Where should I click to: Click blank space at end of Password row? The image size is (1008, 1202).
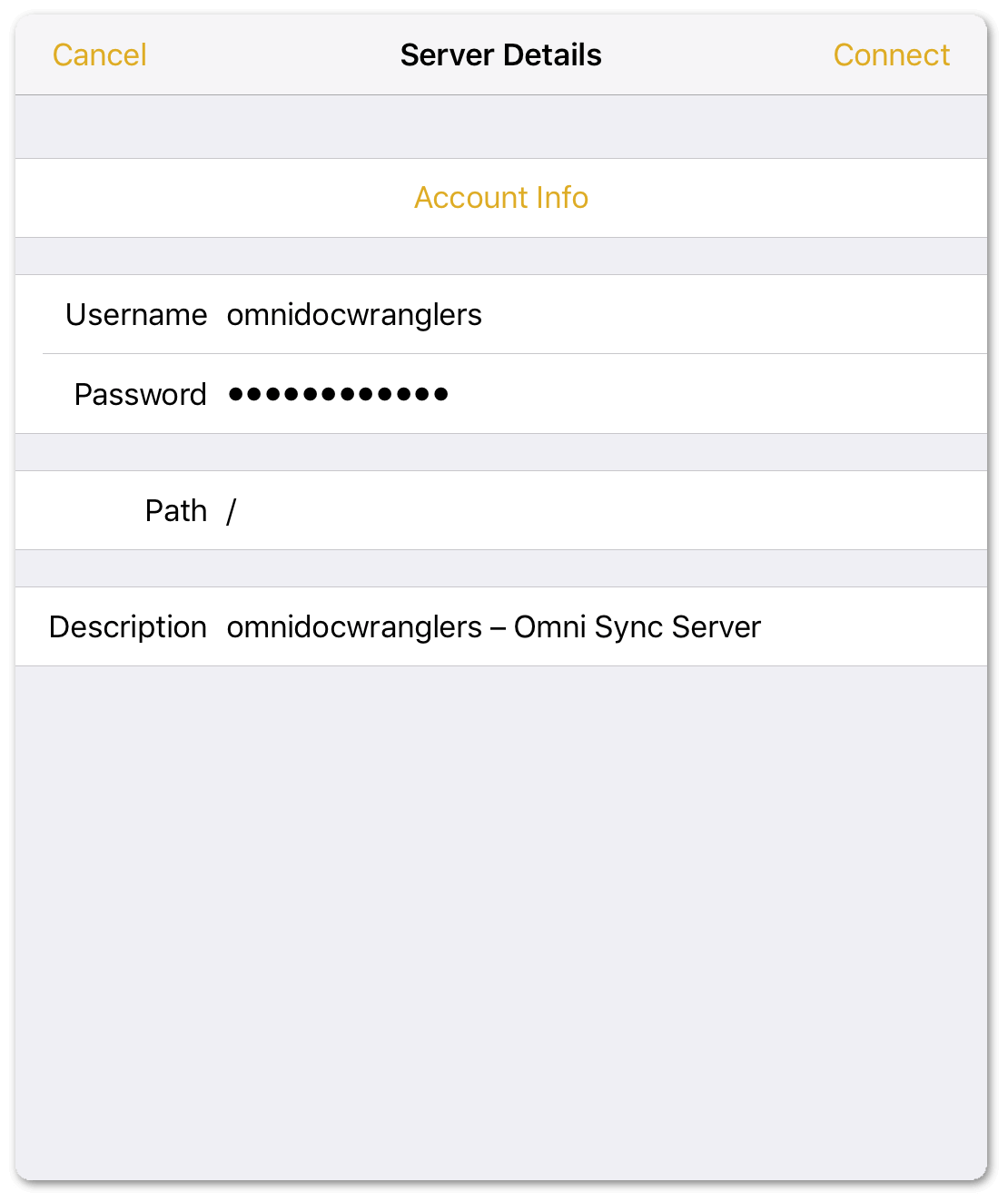(717, 394)
